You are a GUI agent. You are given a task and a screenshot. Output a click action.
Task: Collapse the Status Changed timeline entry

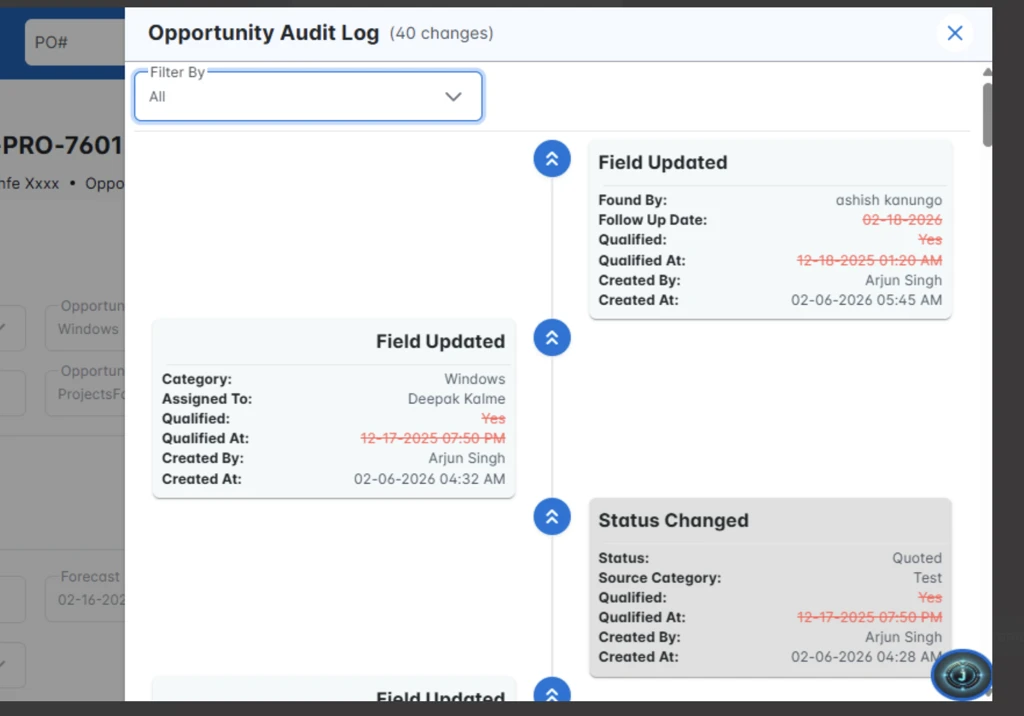pos(552,516)
